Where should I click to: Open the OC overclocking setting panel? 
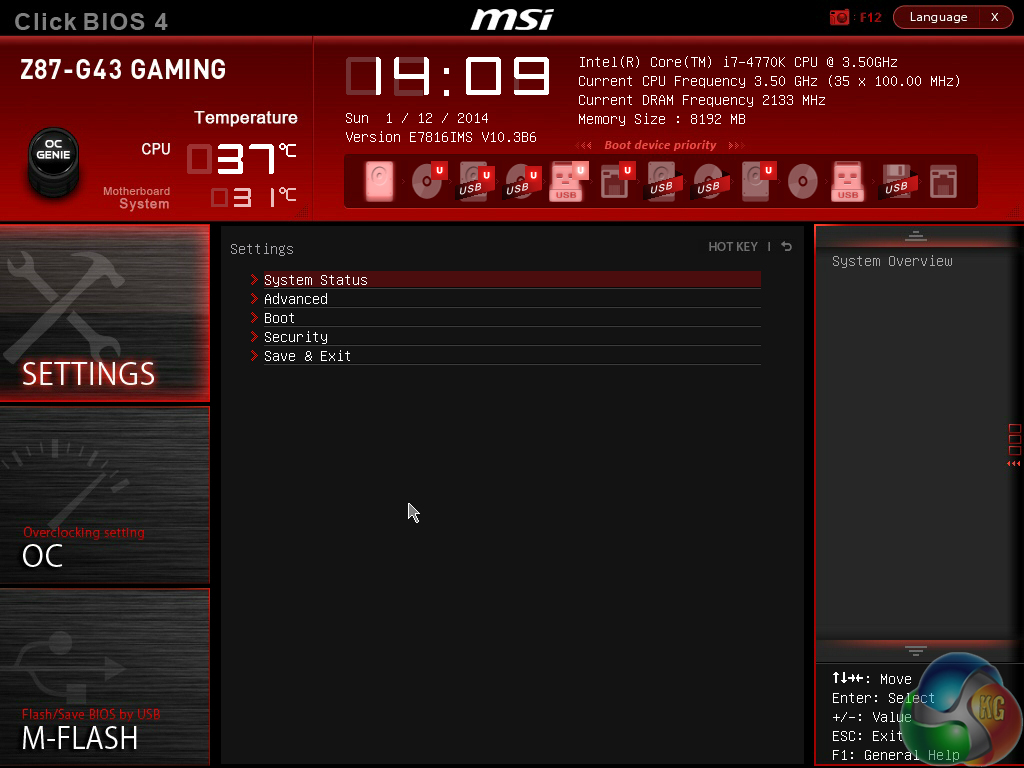point(104,494)
